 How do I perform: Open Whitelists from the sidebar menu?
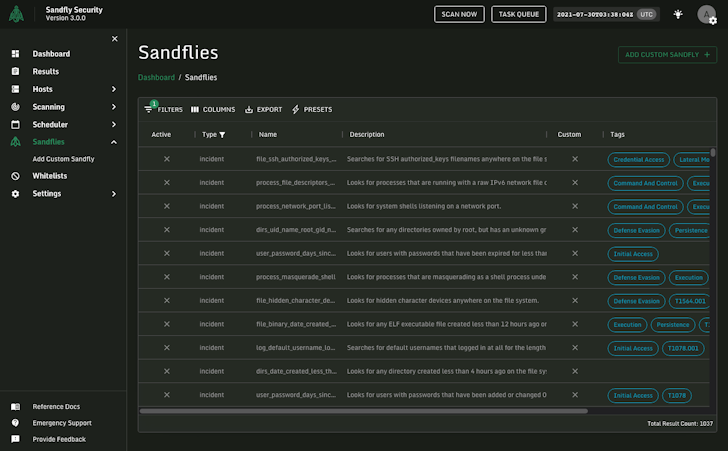(50, 176)
